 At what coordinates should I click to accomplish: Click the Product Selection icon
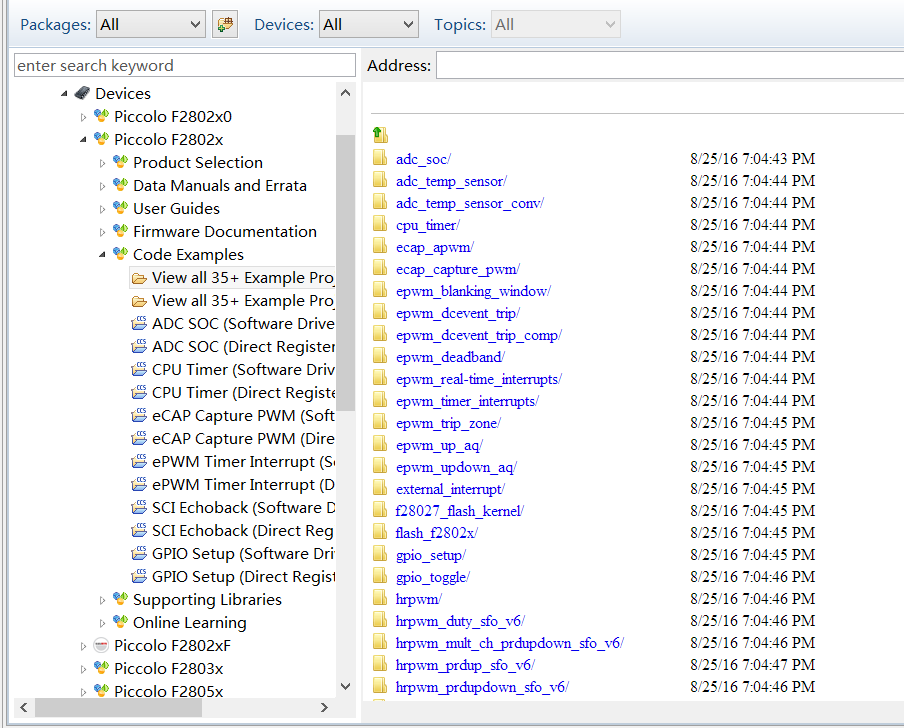[120, 162]
